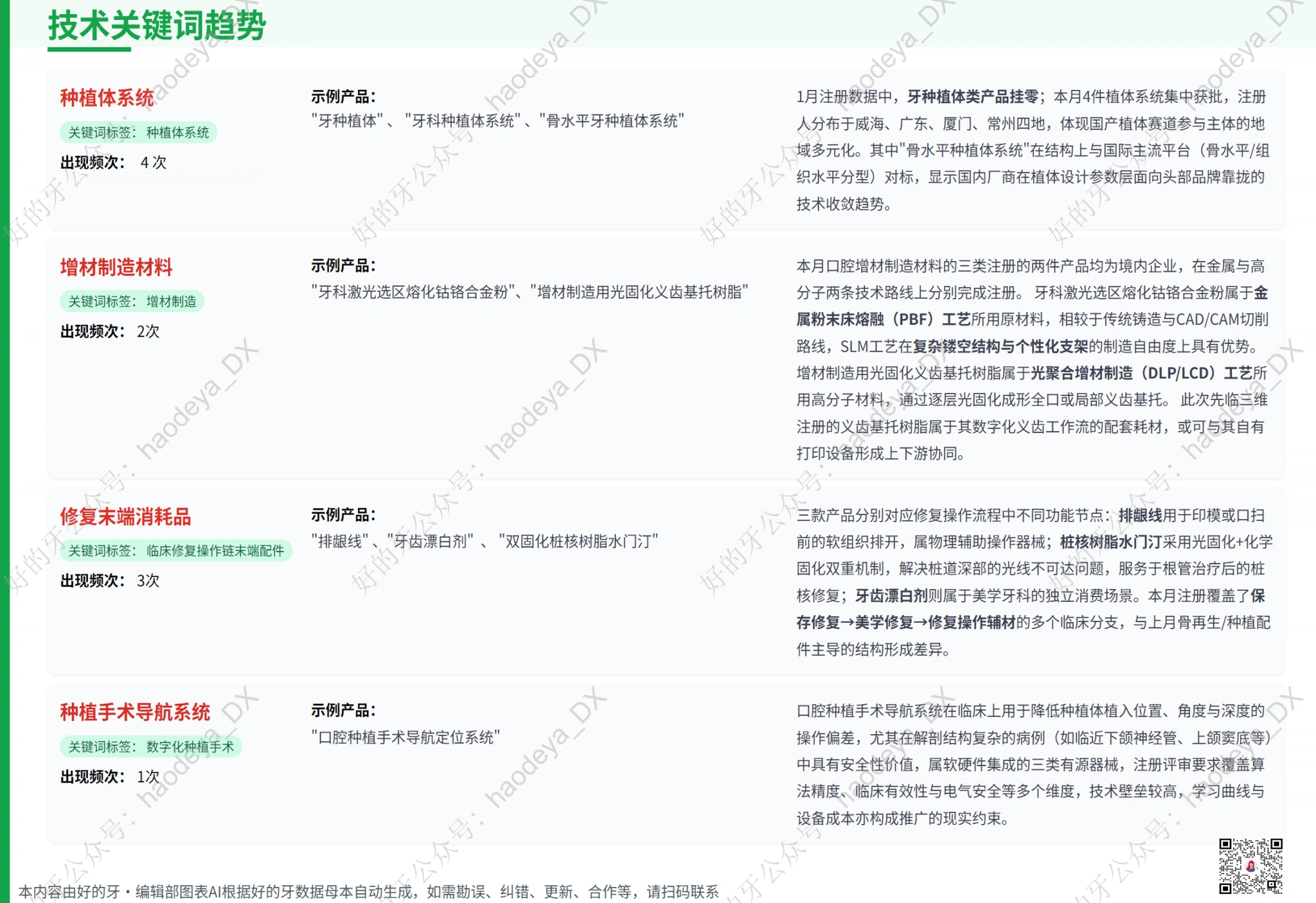
Task: Click the 光聚合增材制造 (DLP/LCD) 工艺 bold text
Action: tap(1141, 373)
